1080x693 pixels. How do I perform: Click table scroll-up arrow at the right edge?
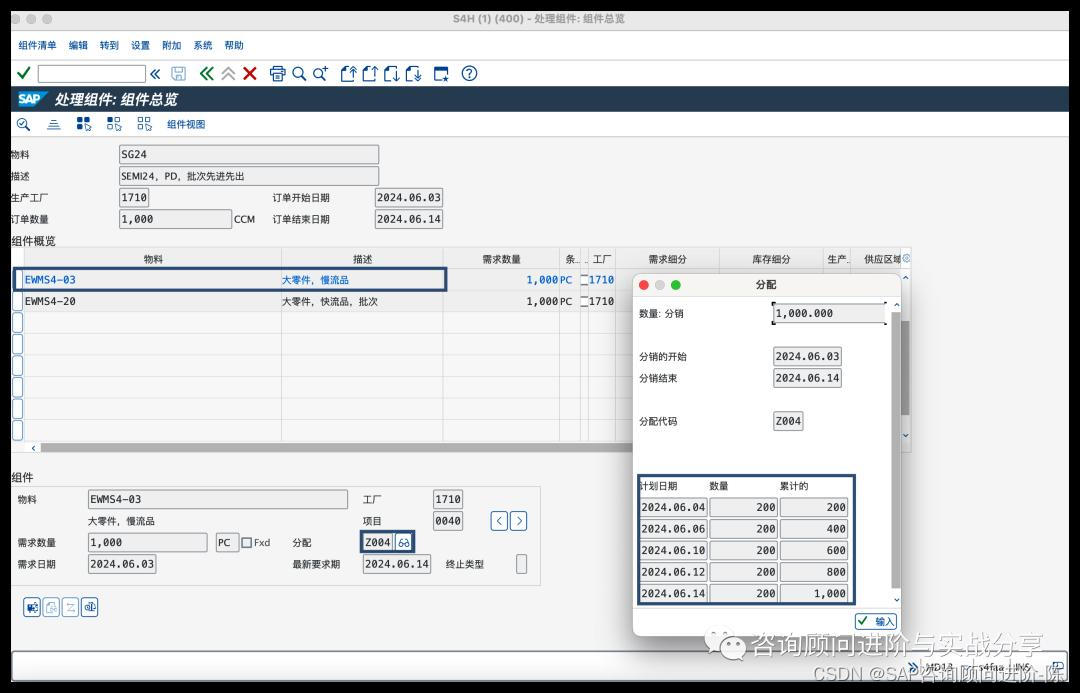(x=906, y=278)
